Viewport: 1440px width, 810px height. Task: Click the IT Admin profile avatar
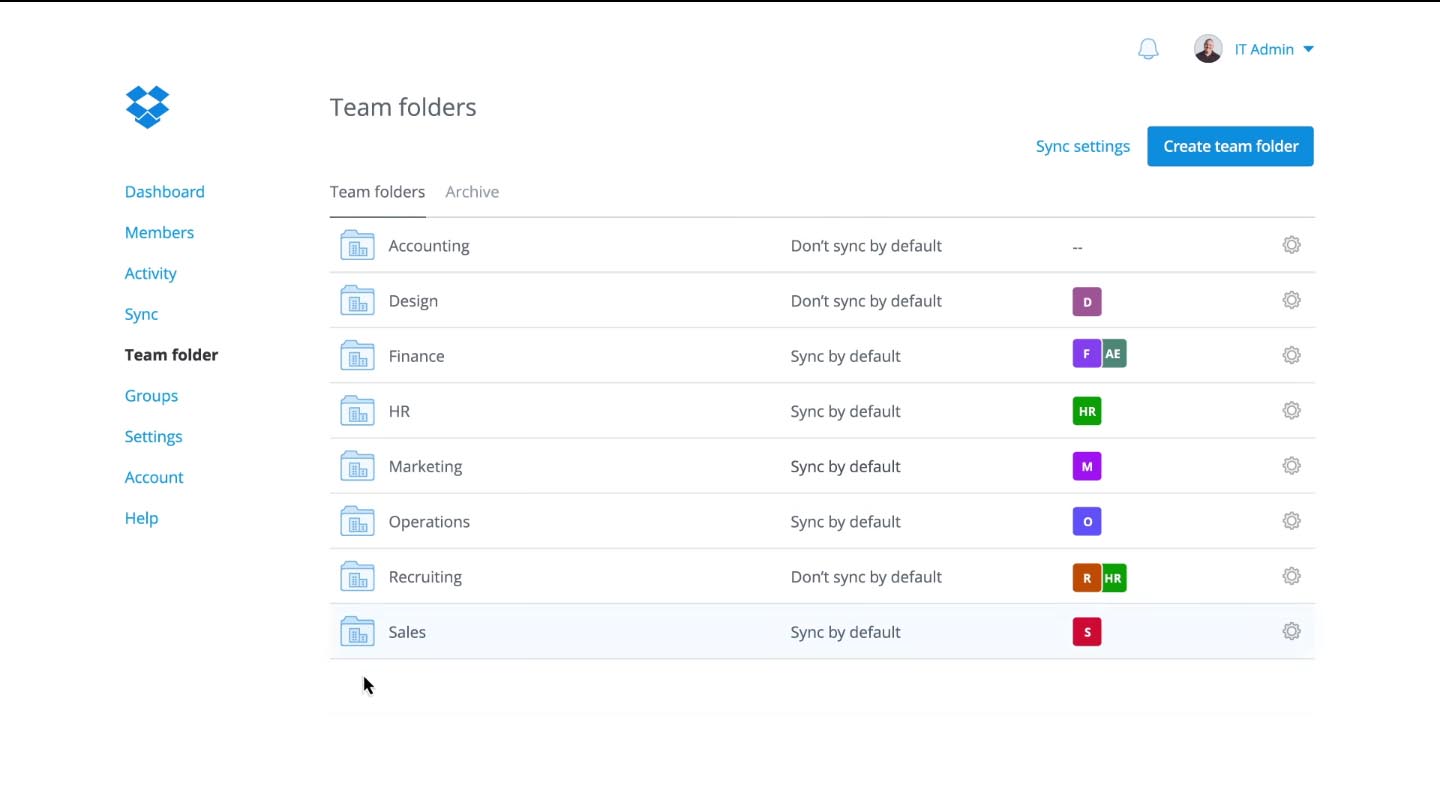coord(1208,49)
